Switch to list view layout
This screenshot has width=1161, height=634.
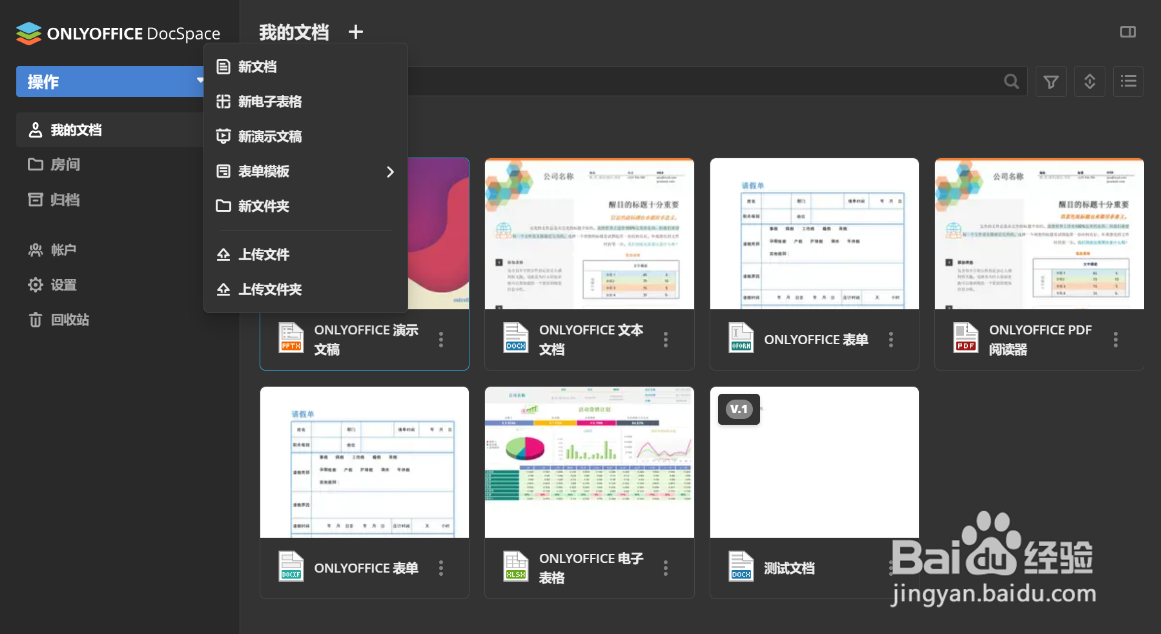pyautogui.click(x=1128, y=81)
